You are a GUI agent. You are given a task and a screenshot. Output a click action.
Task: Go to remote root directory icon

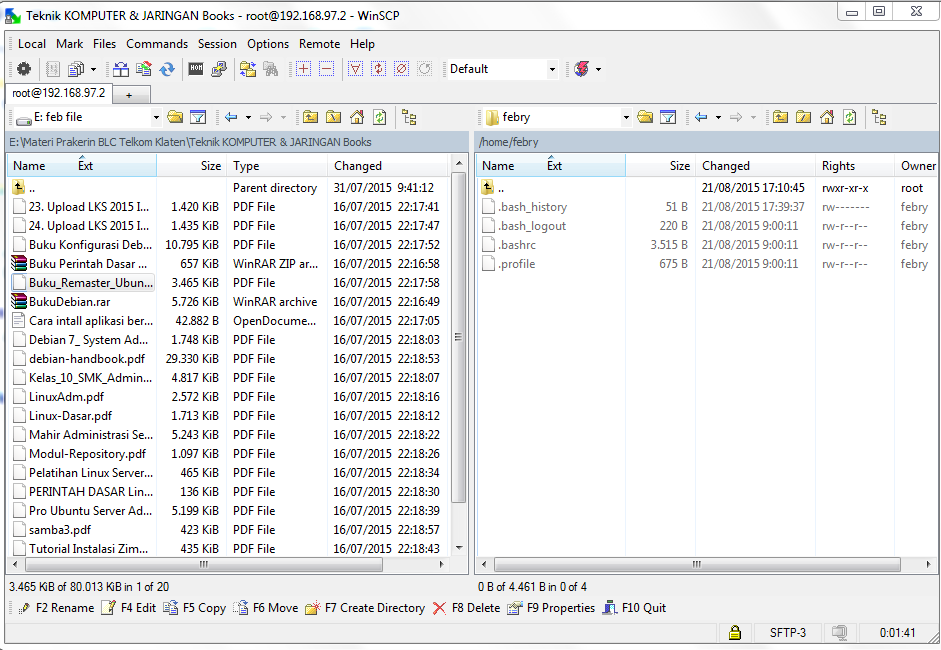click(x=803, y=117)
